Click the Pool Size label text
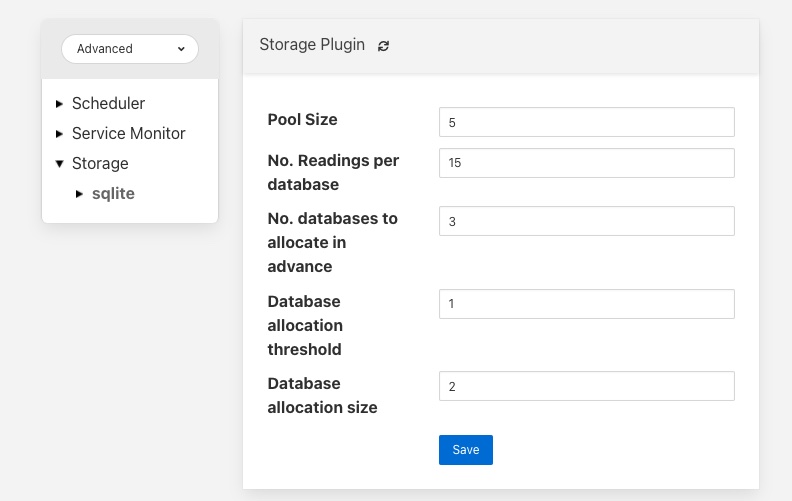Screen dimensions: 792x501 tap(302, 120)
